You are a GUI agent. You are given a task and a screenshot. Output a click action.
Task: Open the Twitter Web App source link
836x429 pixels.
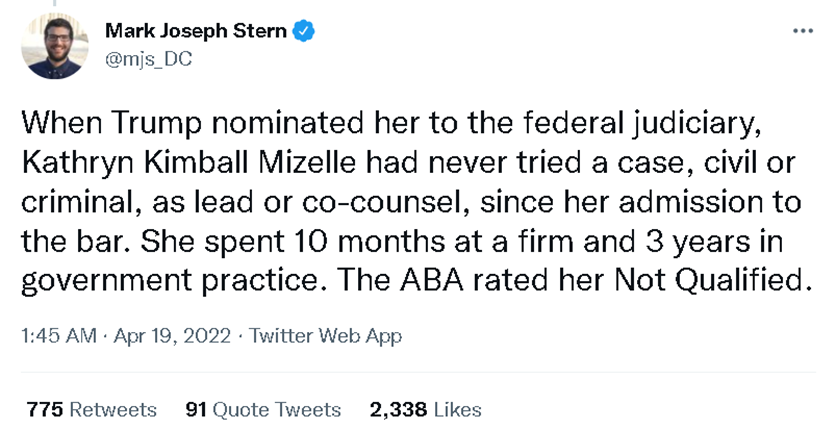325,336
